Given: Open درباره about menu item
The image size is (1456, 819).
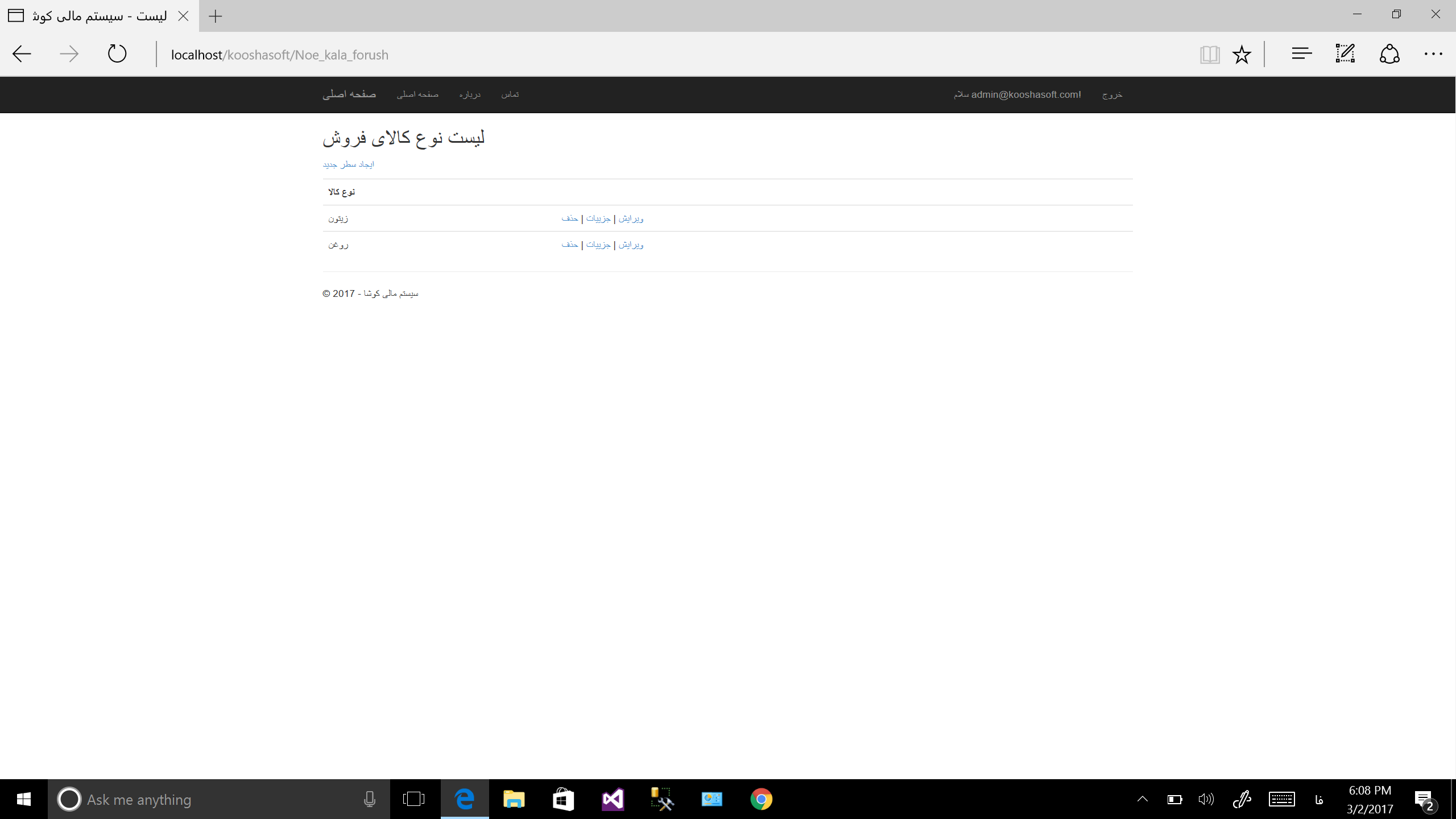Looking at the screenshot, I should [470, 94].
